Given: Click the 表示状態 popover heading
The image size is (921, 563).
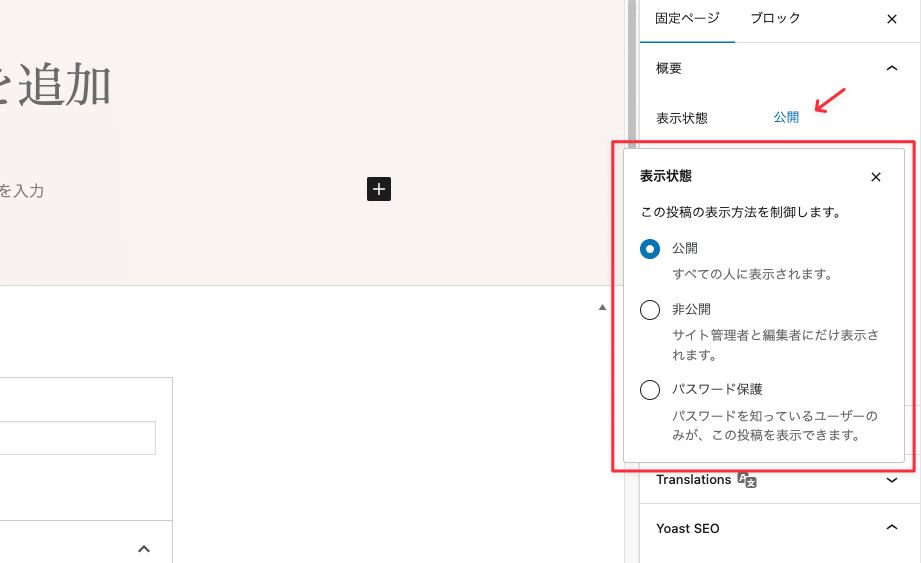Looking at the screenshot, I should click(x=665, y=176).
